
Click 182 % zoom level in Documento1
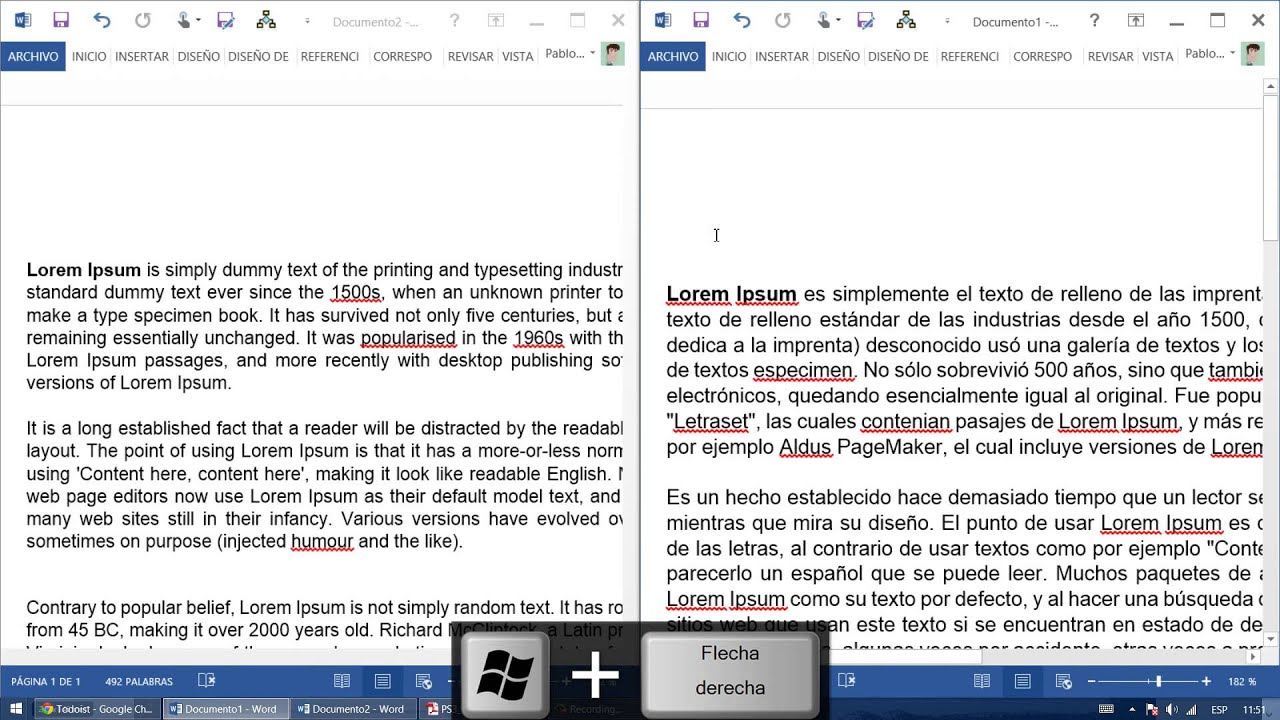coord(1242,682)
